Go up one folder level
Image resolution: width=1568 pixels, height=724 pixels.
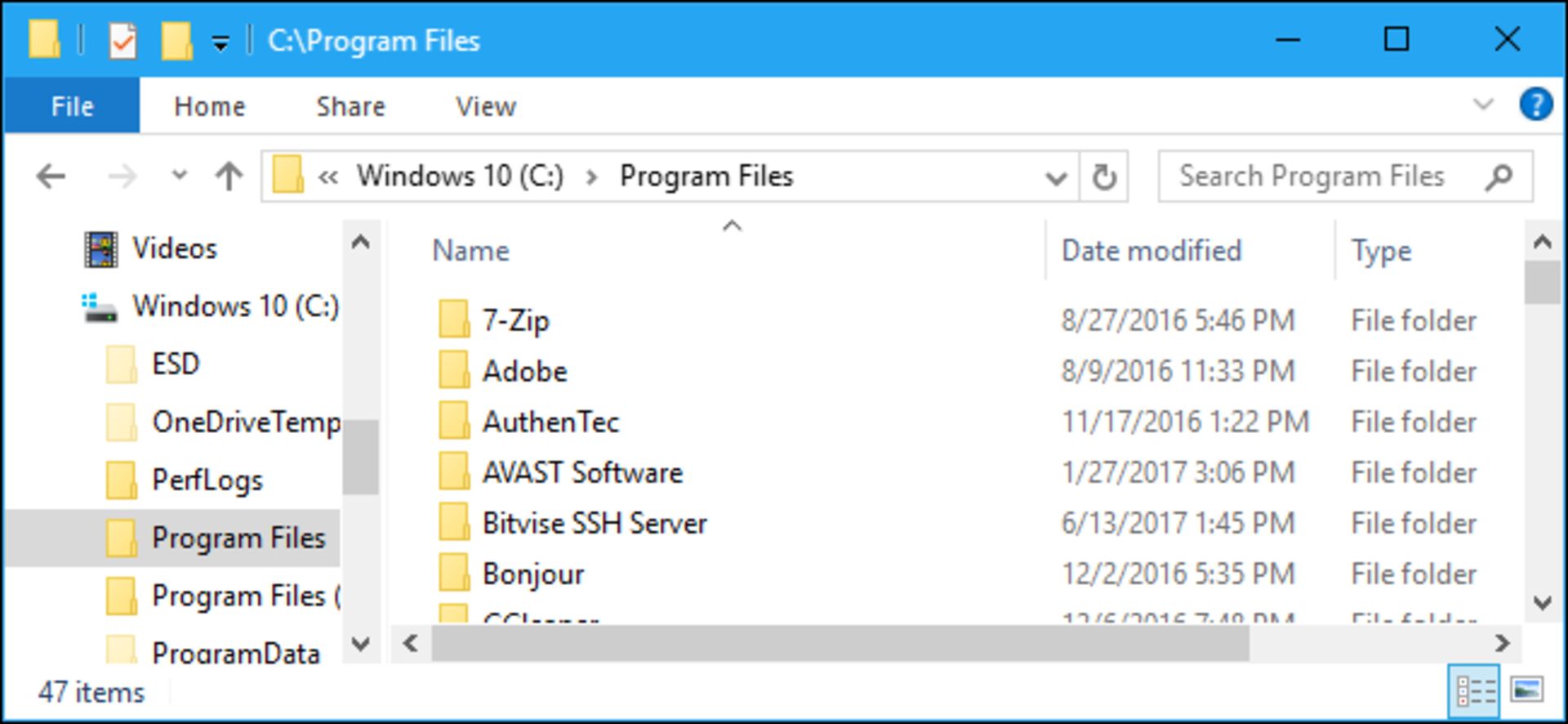click(229, 176)
